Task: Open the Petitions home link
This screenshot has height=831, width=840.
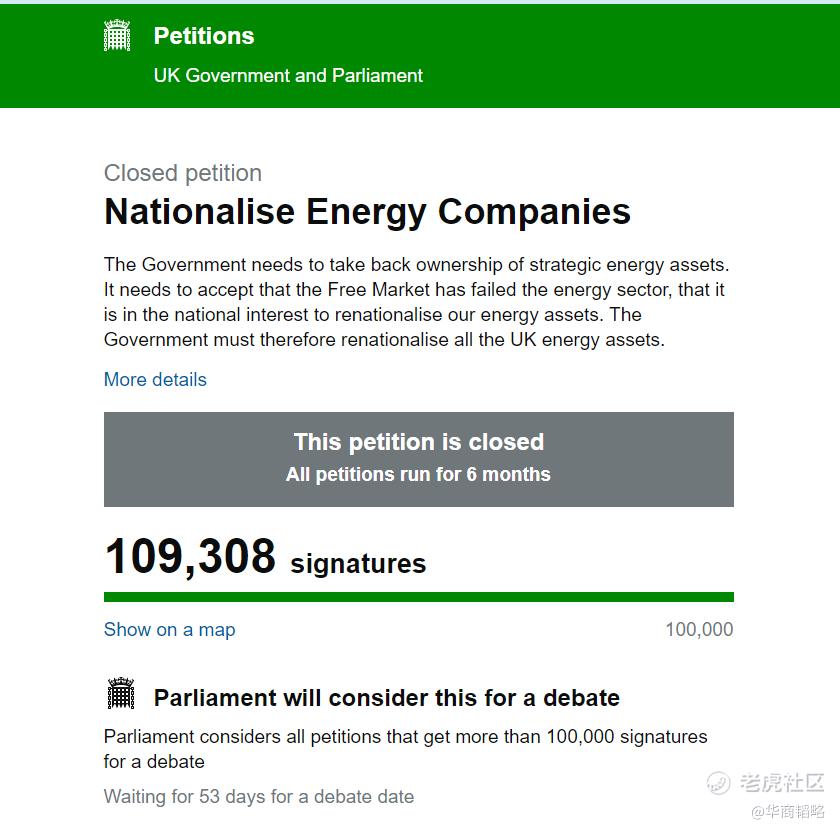Action: [204, 36]
